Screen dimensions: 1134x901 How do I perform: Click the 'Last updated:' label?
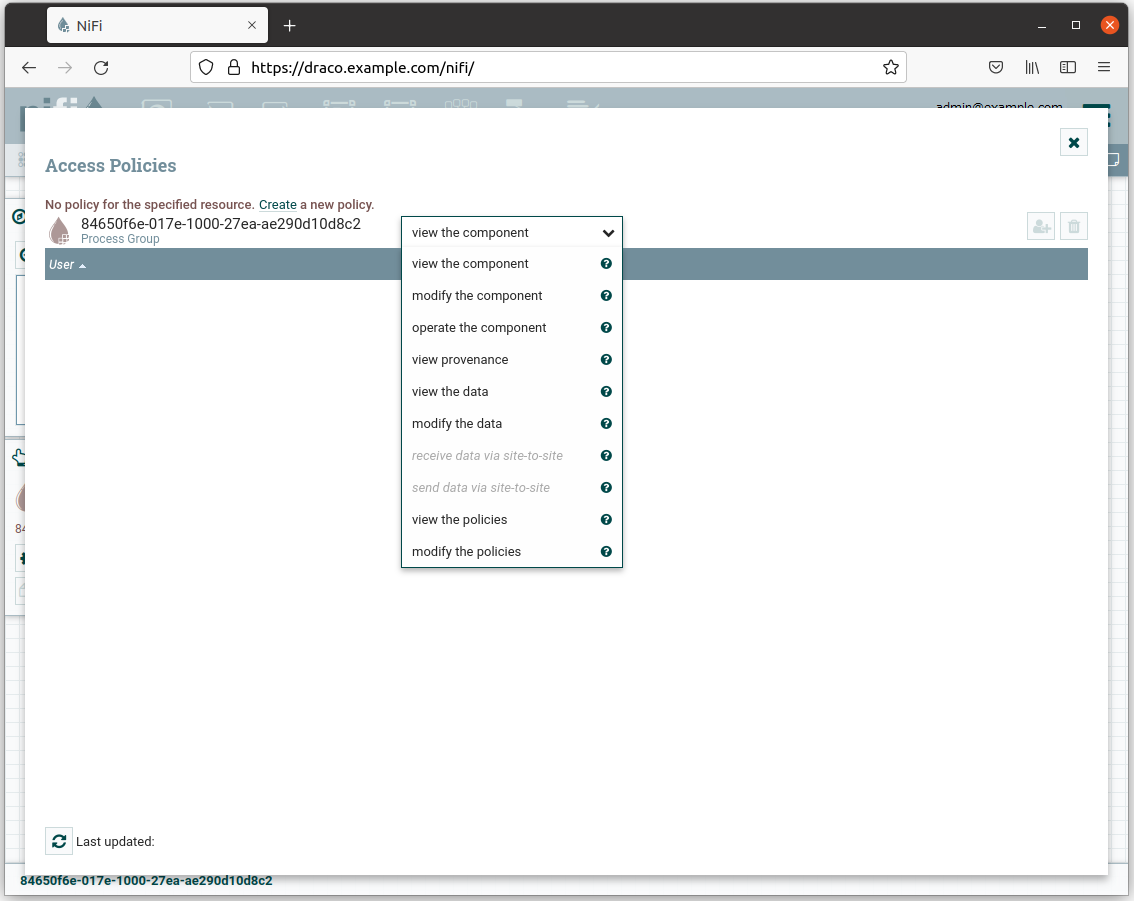pyautogui.click(x=115, y=842)
